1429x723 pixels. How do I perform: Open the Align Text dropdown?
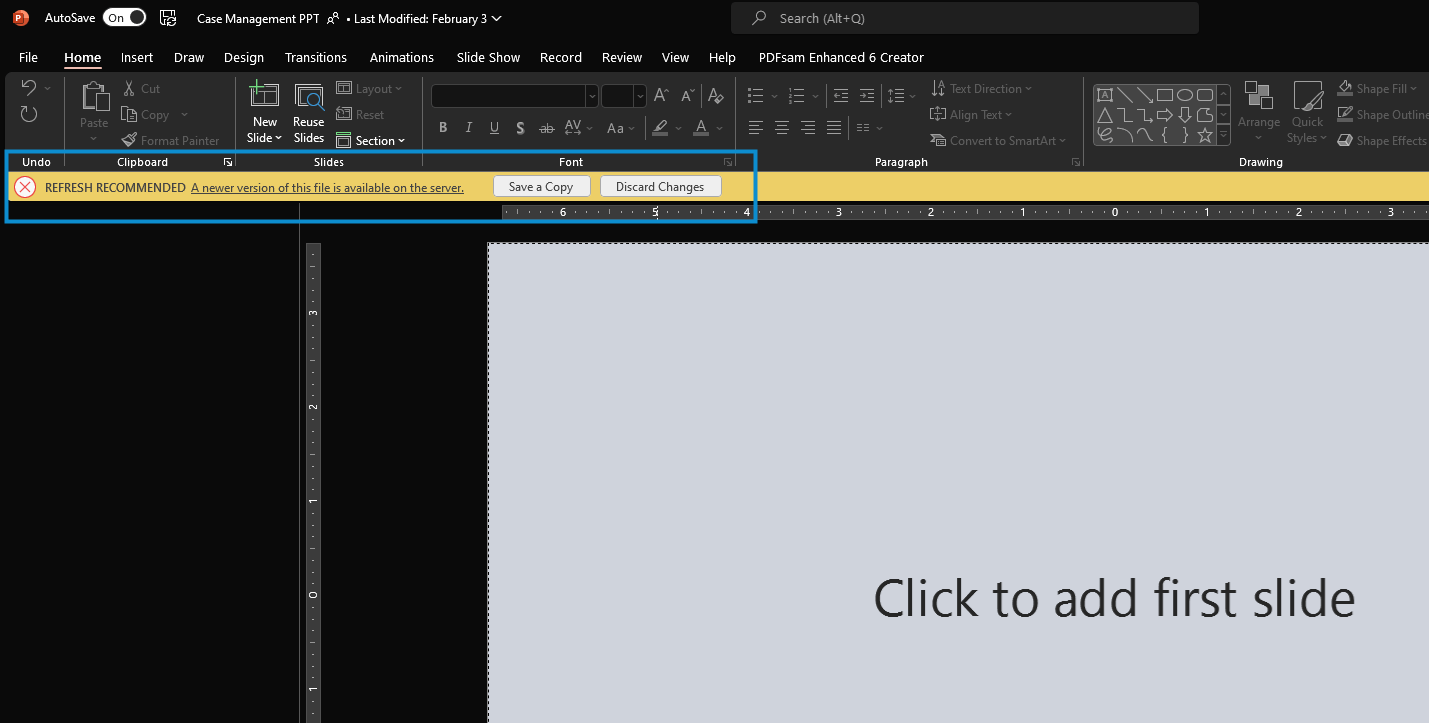click(x=971, y=115)
